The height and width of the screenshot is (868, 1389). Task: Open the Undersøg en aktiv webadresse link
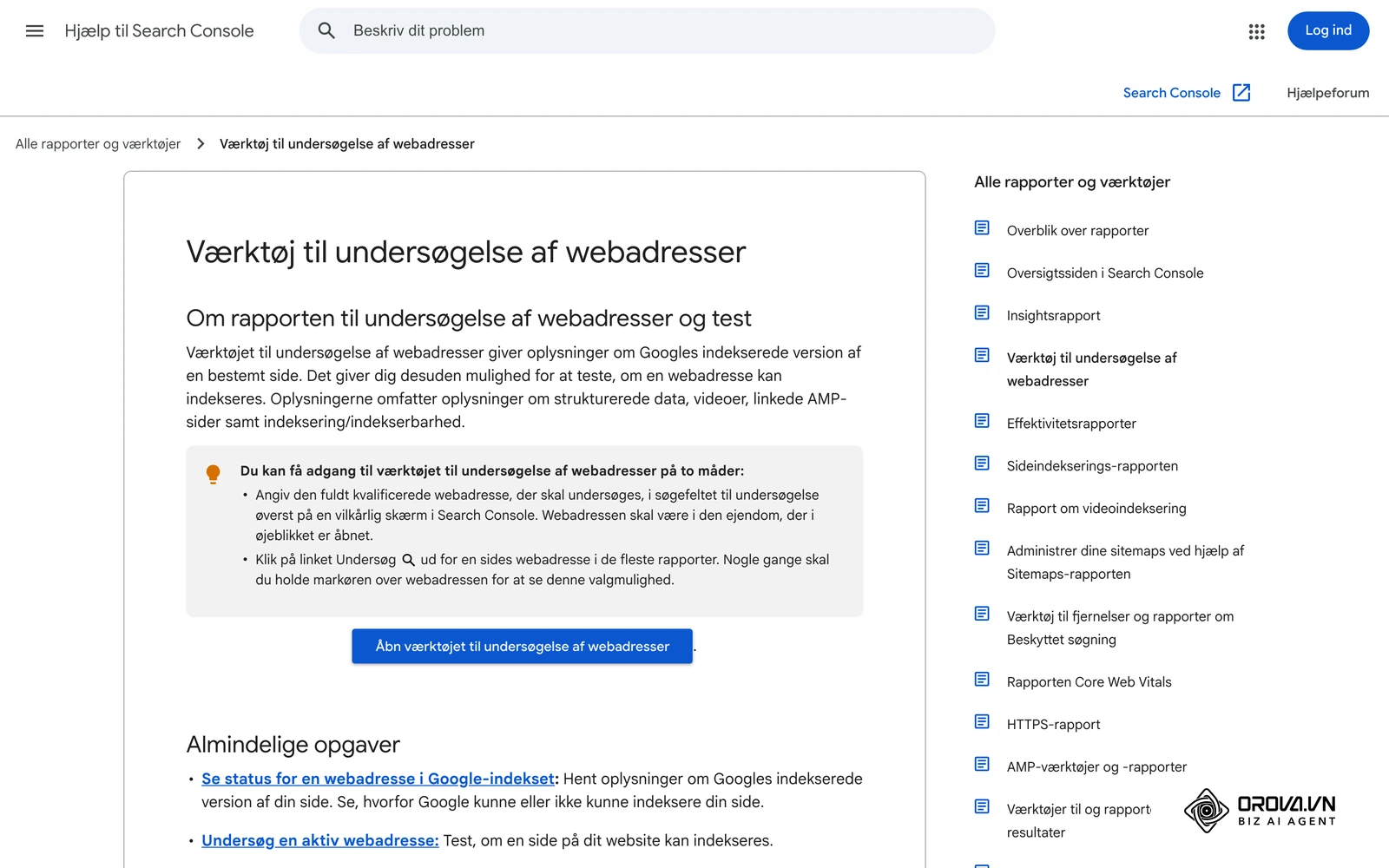point(319,840)
